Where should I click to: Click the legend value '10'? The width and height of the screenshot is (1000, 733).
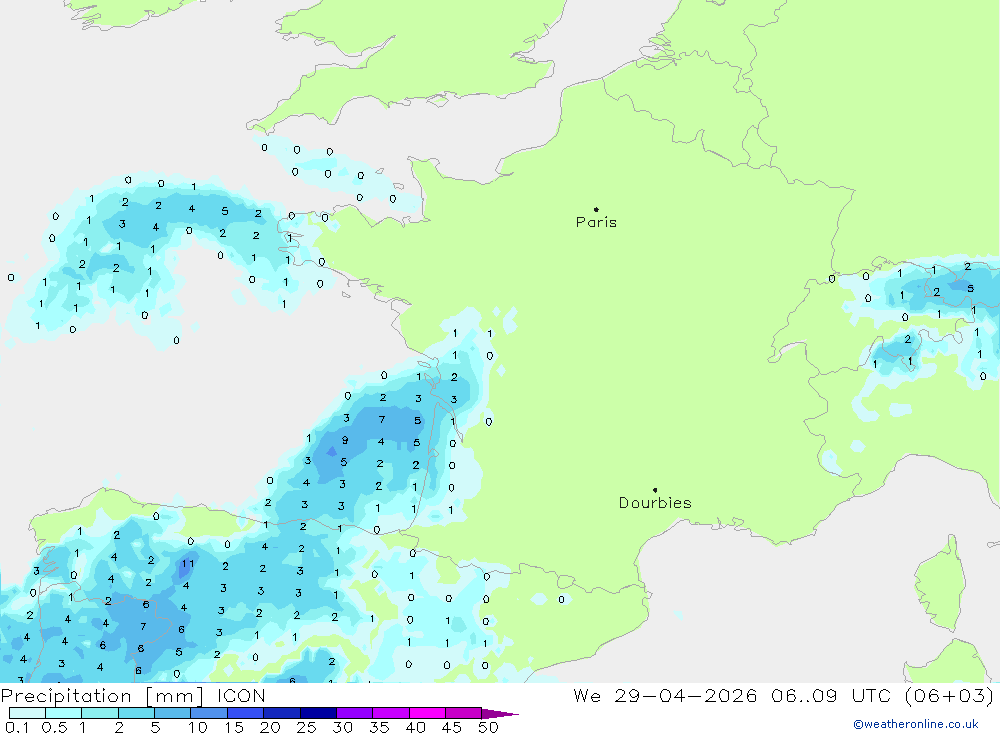click(198, 727)
